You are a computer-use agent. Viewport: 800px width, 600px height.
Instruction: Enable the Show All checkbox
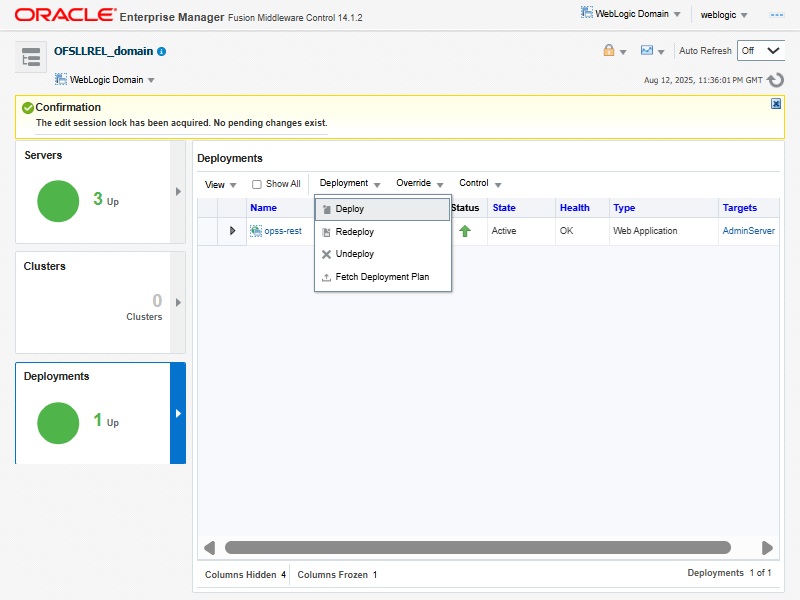257,184
